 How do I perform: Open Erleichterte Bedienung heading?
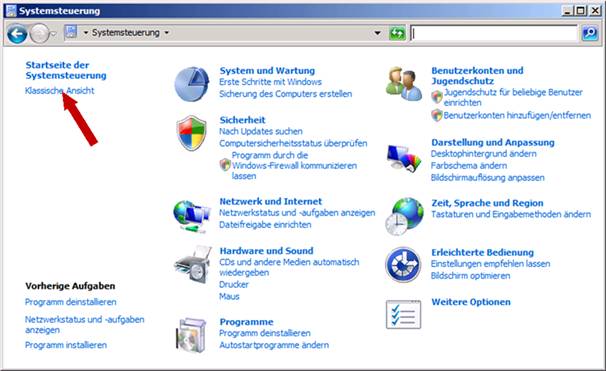(x=482, y=252)
